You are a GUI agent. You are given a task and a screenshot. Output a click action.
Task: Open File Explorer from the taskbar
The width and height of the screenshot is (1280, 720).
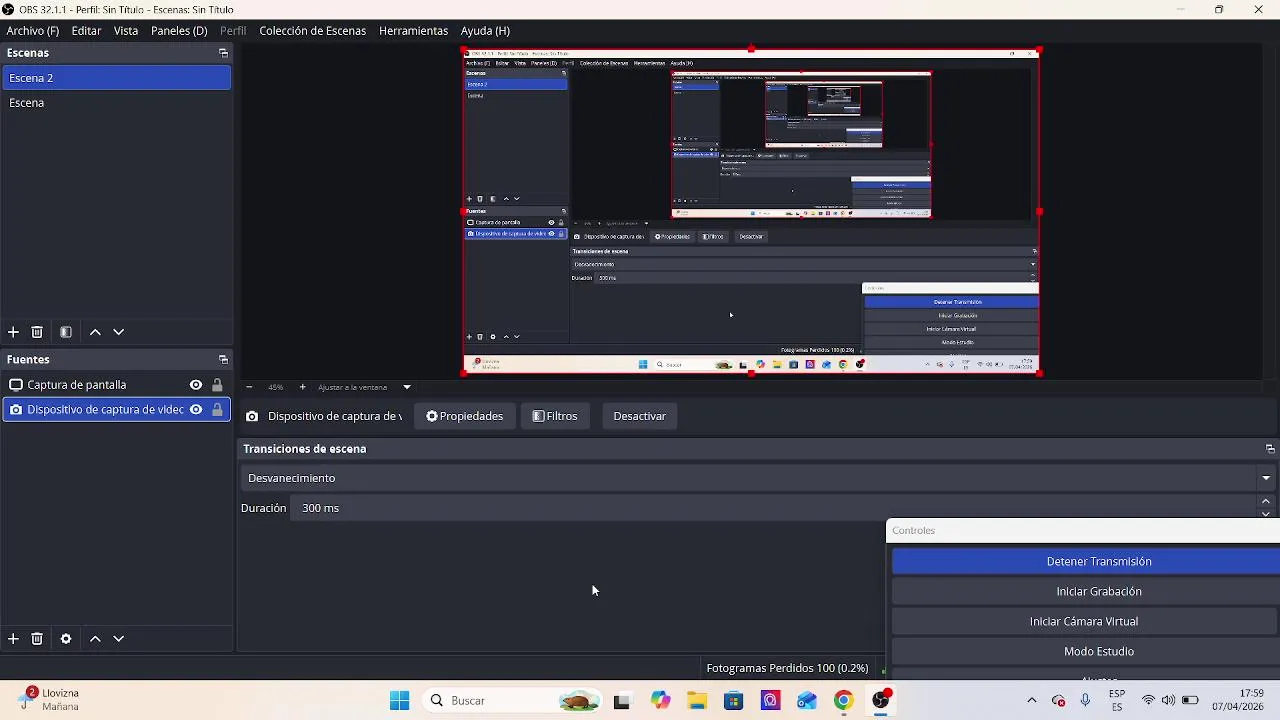coord(697,701)
